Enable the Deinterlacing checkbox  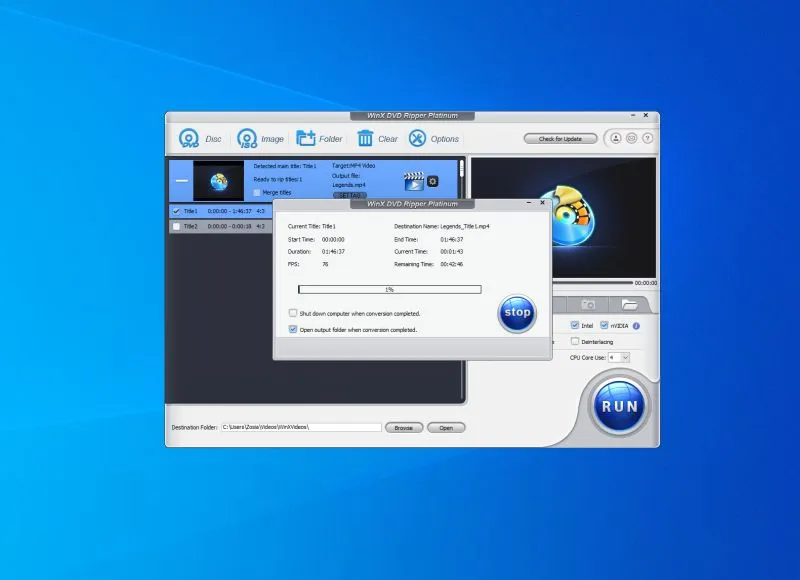tap(574, 341)
